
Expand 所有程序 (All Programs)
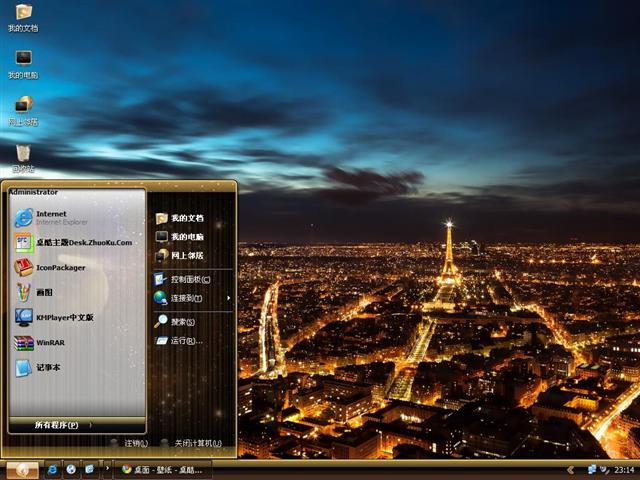60,425
